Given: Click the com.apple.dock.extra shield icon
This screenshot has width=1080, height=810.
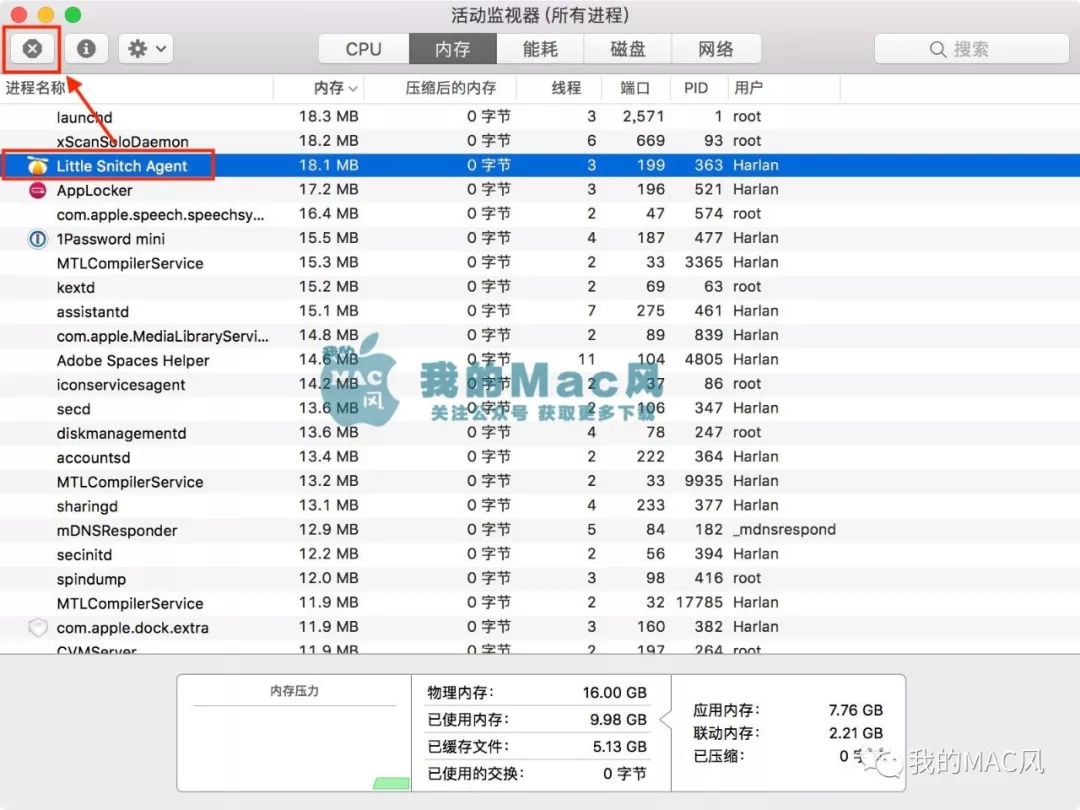Looking at the screenshot, I should 38,628.
